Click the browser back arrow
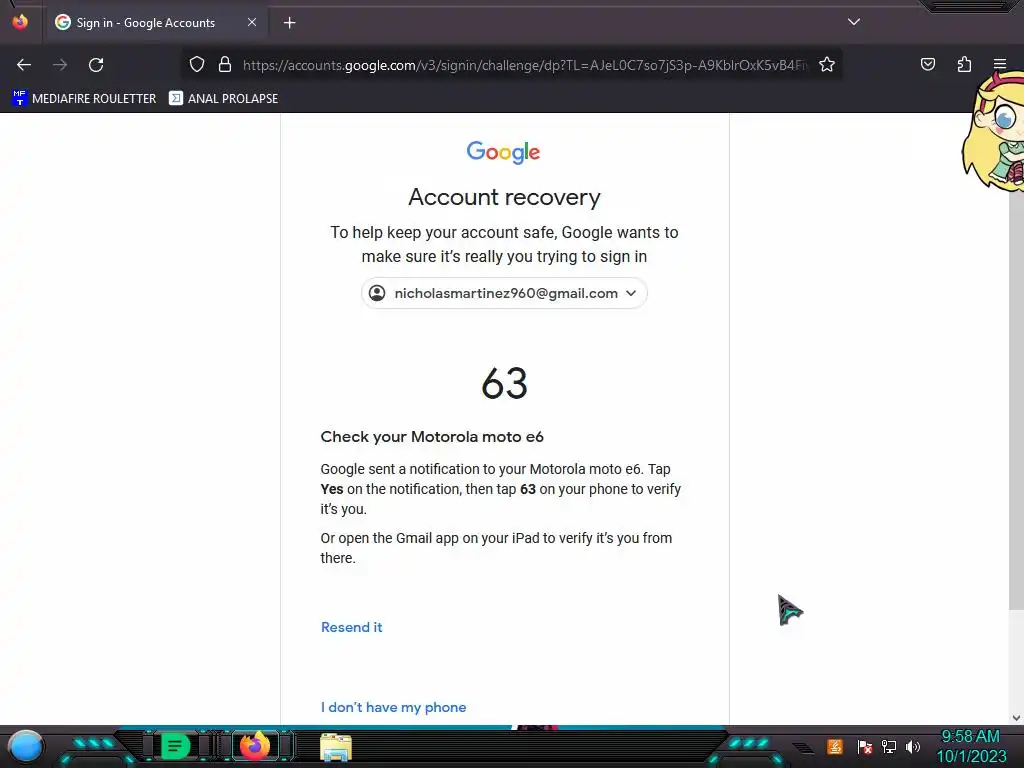The width and height of the screenshot is (1024, 768). (24, 65)
